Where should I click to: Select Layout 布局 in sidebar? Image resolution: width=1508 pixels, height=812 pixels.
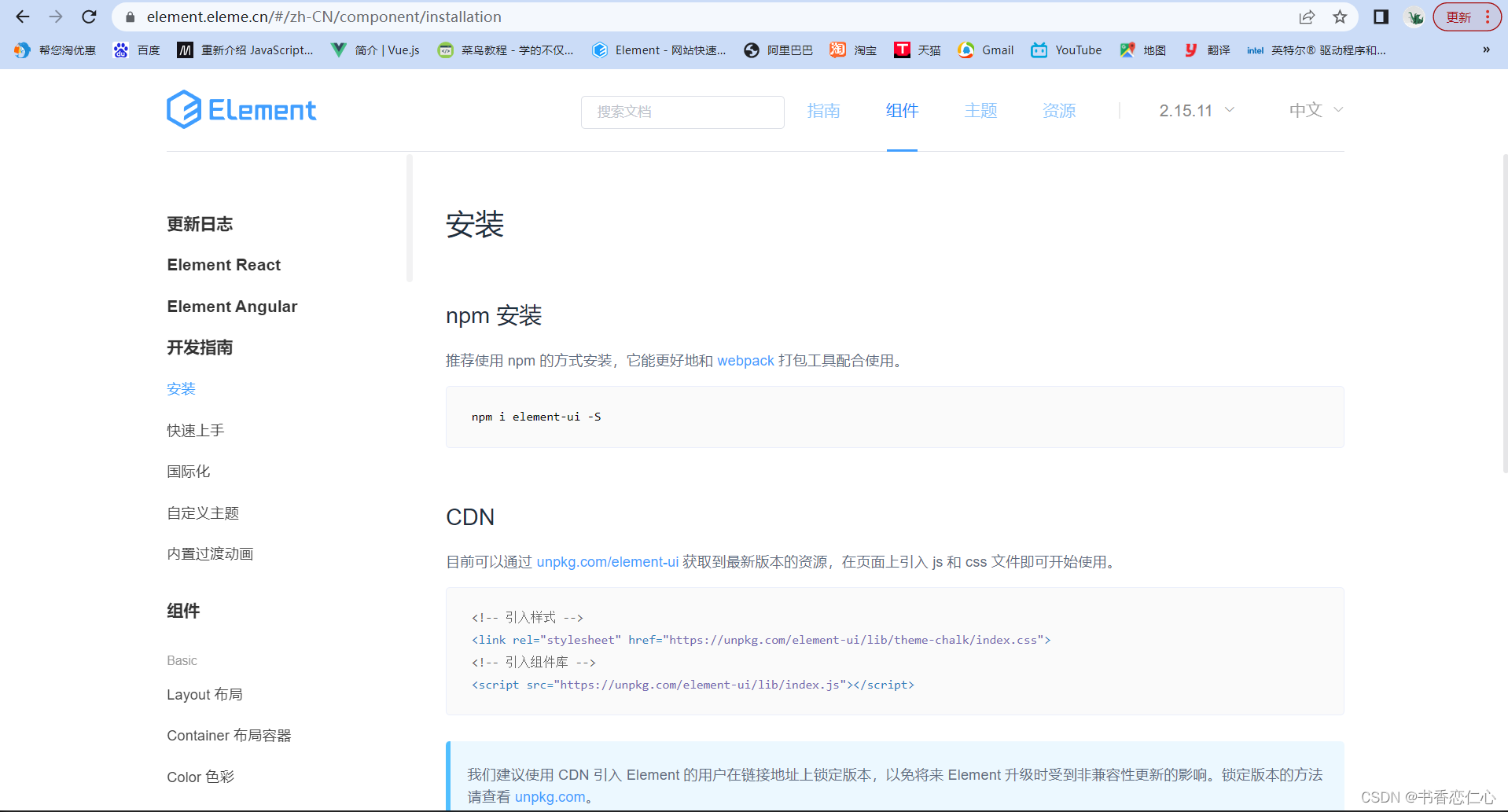click(204, 695)
